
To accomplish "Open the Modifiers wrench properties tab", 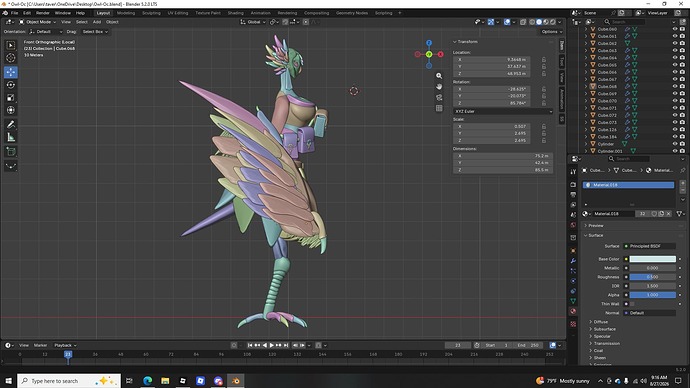I will (573, 261).
